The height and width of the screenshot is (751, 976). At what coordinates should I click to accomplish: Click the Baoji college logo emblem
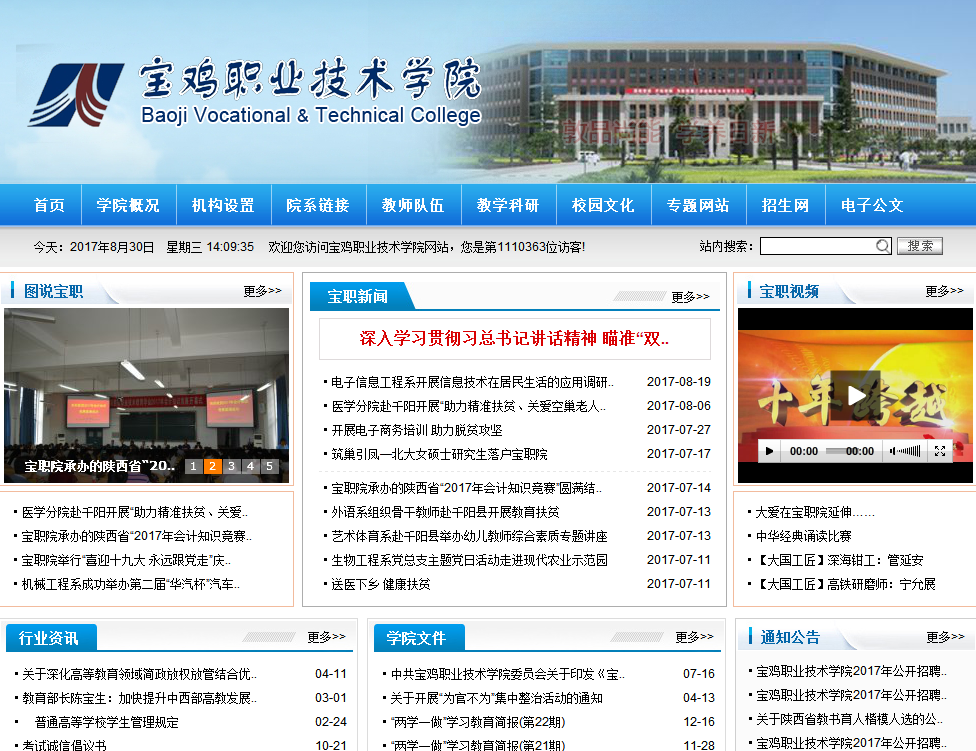[77, 96]
